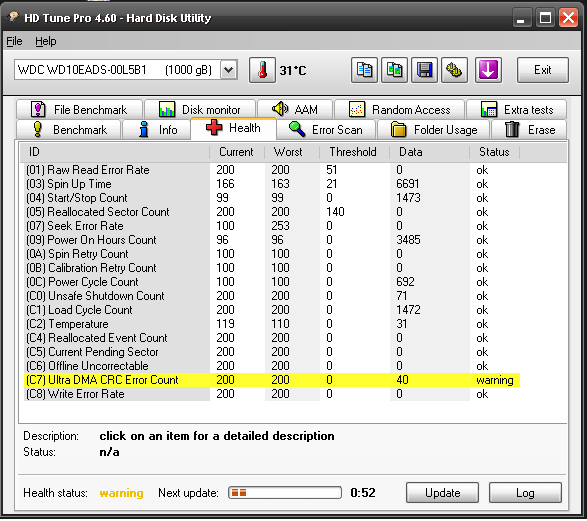Open options gear icon
The height and width of the screenshot is (521, 587).
[x=454, y=70]
